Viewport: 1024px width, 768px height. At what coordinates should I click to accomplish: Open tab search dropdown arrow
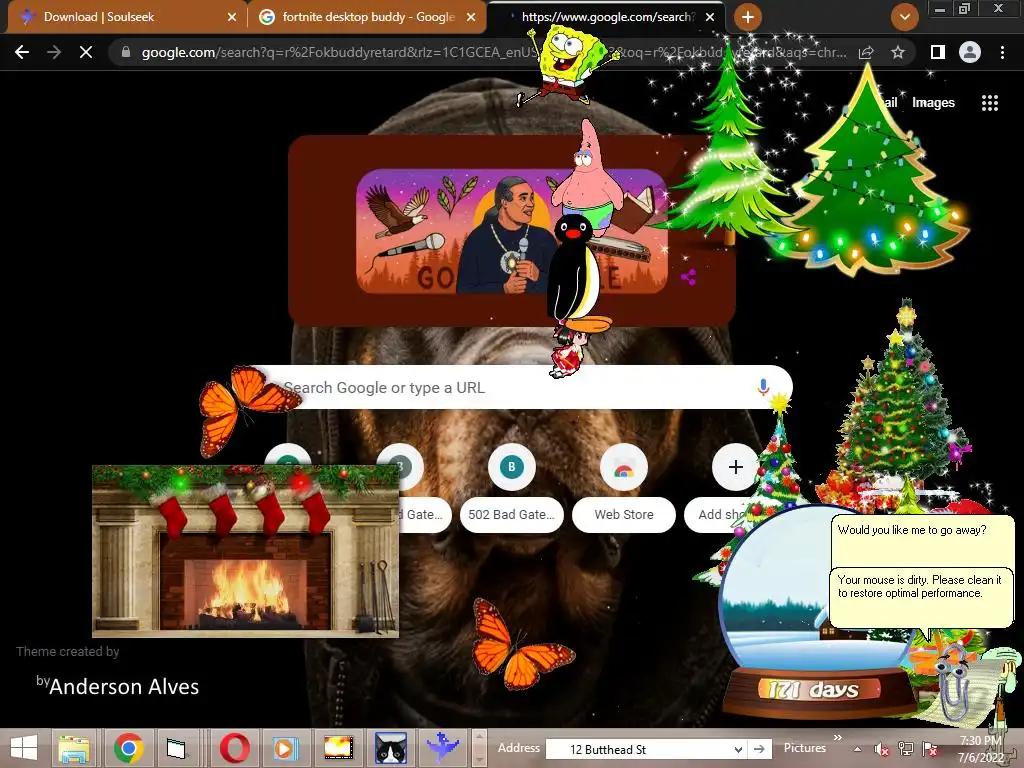coord(904,17)
